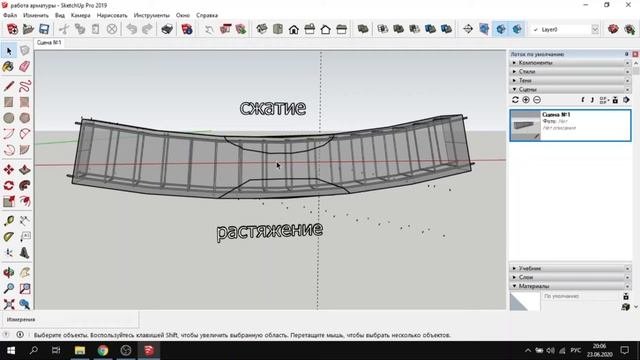The width and height of the screenshot is (640, 360).
Task: Collapse the Сцены panel
Action: point(570,89)
